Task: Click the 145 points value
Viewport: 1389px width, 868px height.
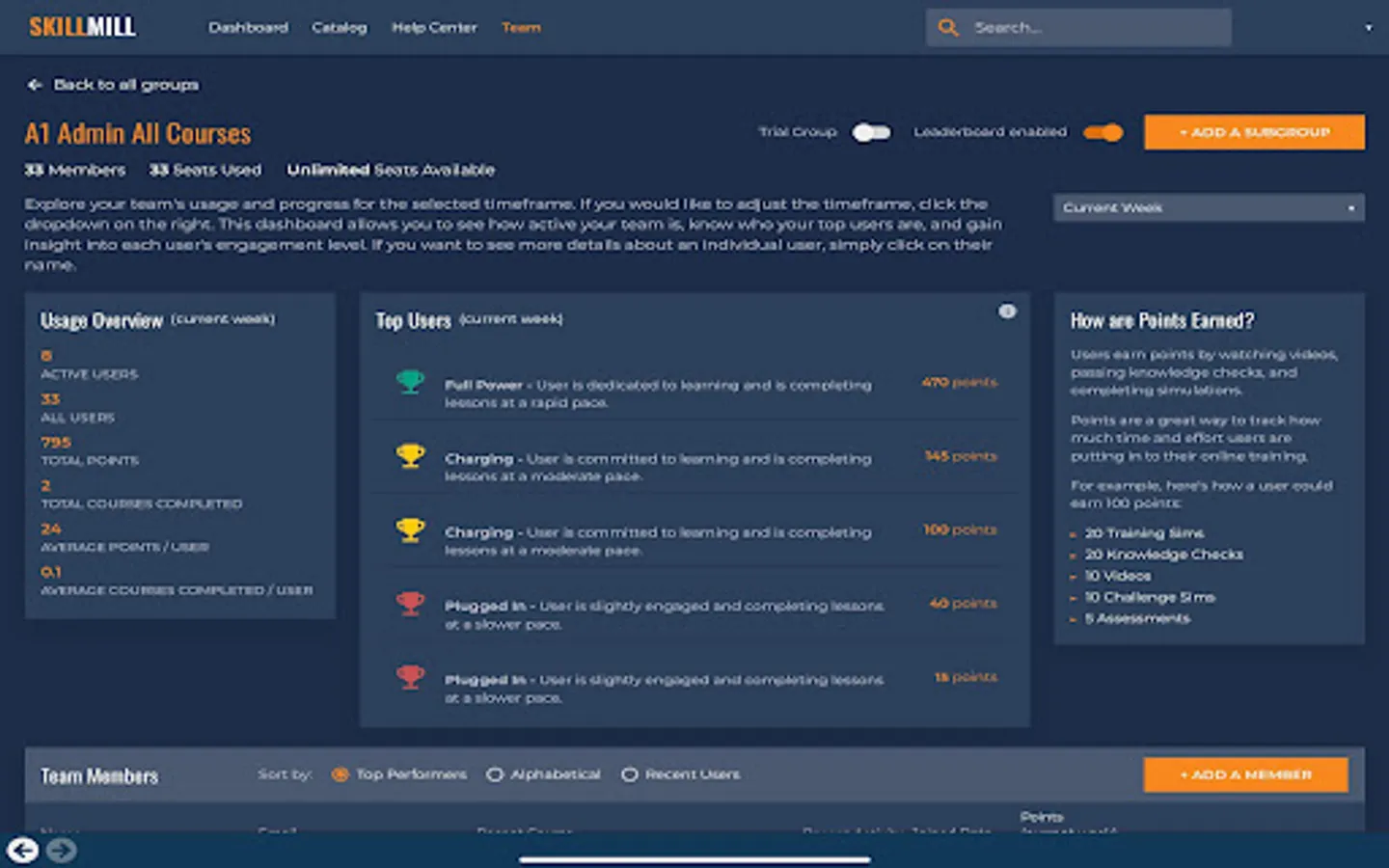Action: [x=961, y=455]
